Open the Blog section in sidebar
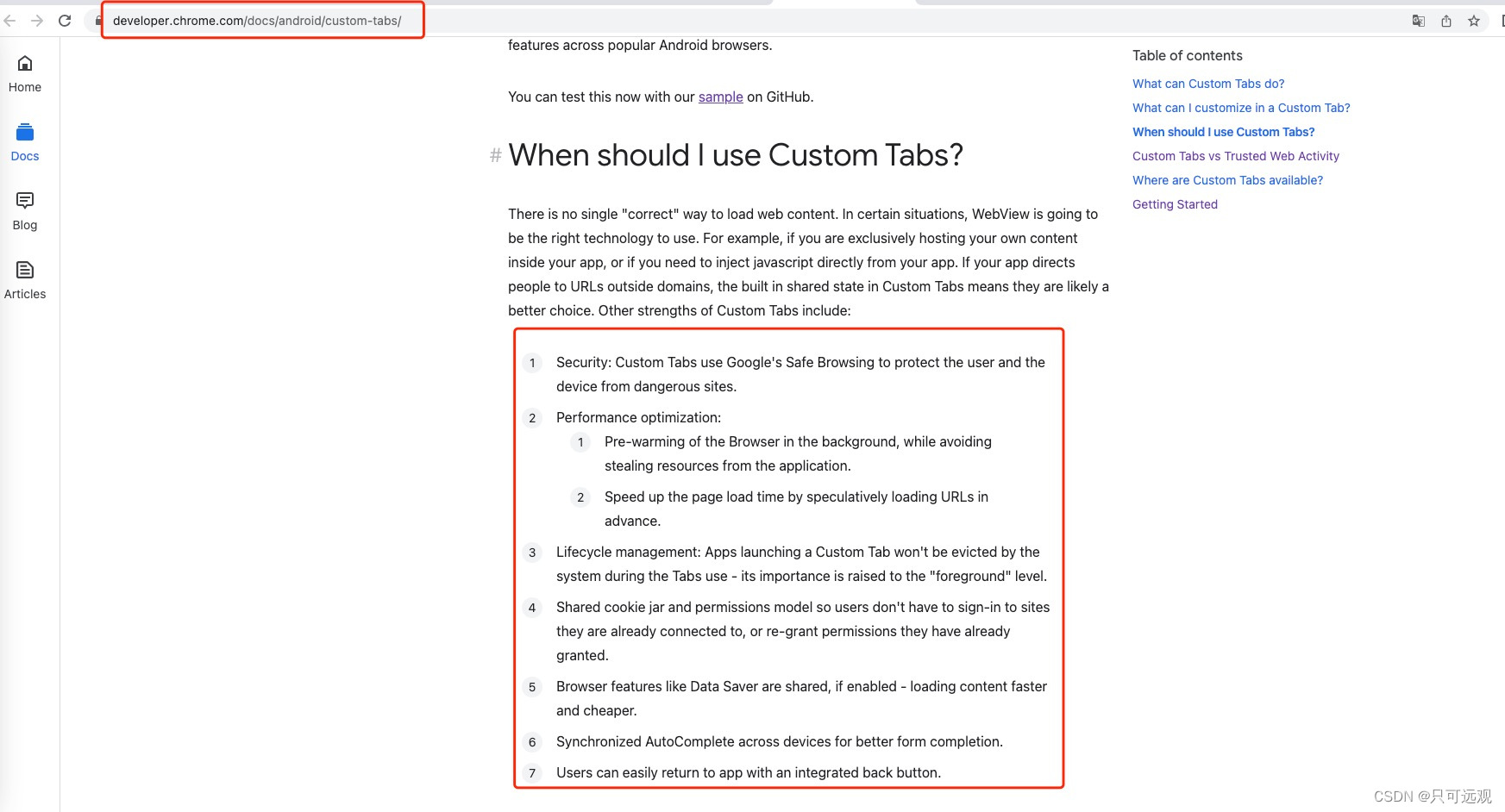Viewport: 1505px width, 812px height. [x=25, y=212]
